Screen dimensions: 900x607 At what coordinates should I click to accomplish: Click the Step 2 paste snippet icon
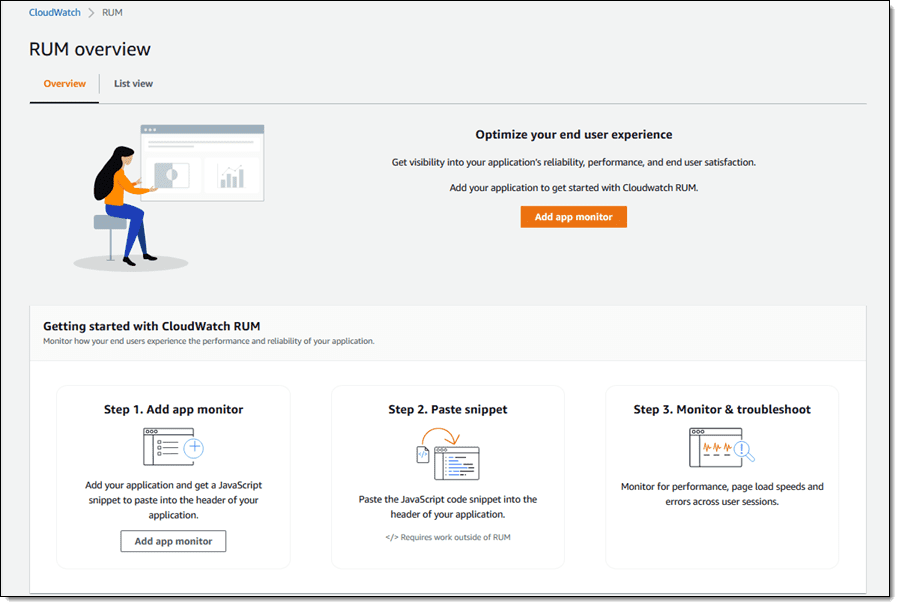pos(448,453)
